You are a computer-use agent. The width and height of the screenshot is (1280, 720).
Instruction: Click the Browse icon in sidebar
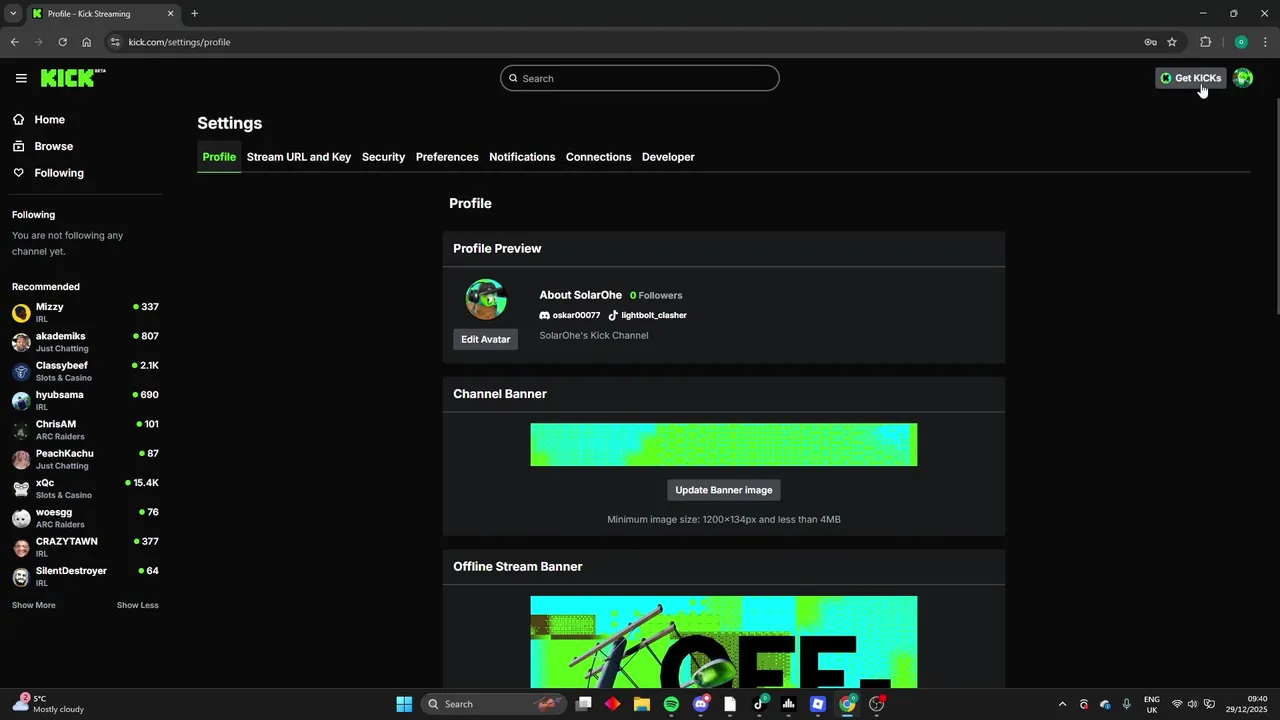click(x=19, y=146)
